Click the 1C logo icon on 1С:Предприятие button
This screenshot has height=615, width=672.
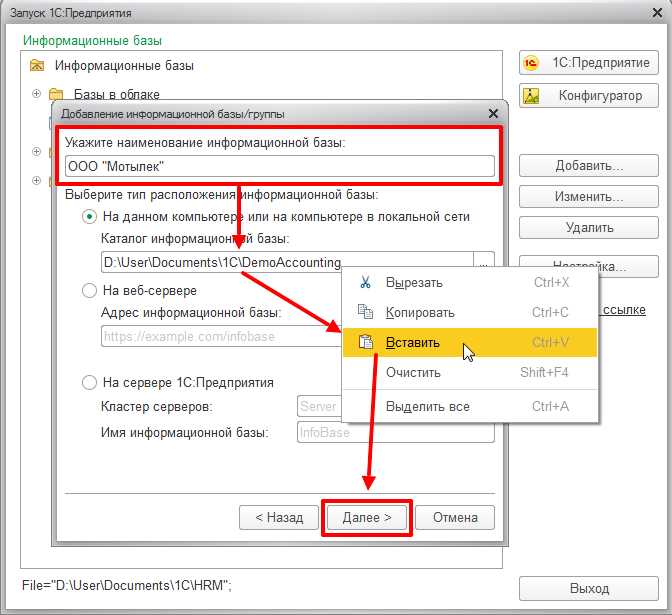[x=531, y=63]
